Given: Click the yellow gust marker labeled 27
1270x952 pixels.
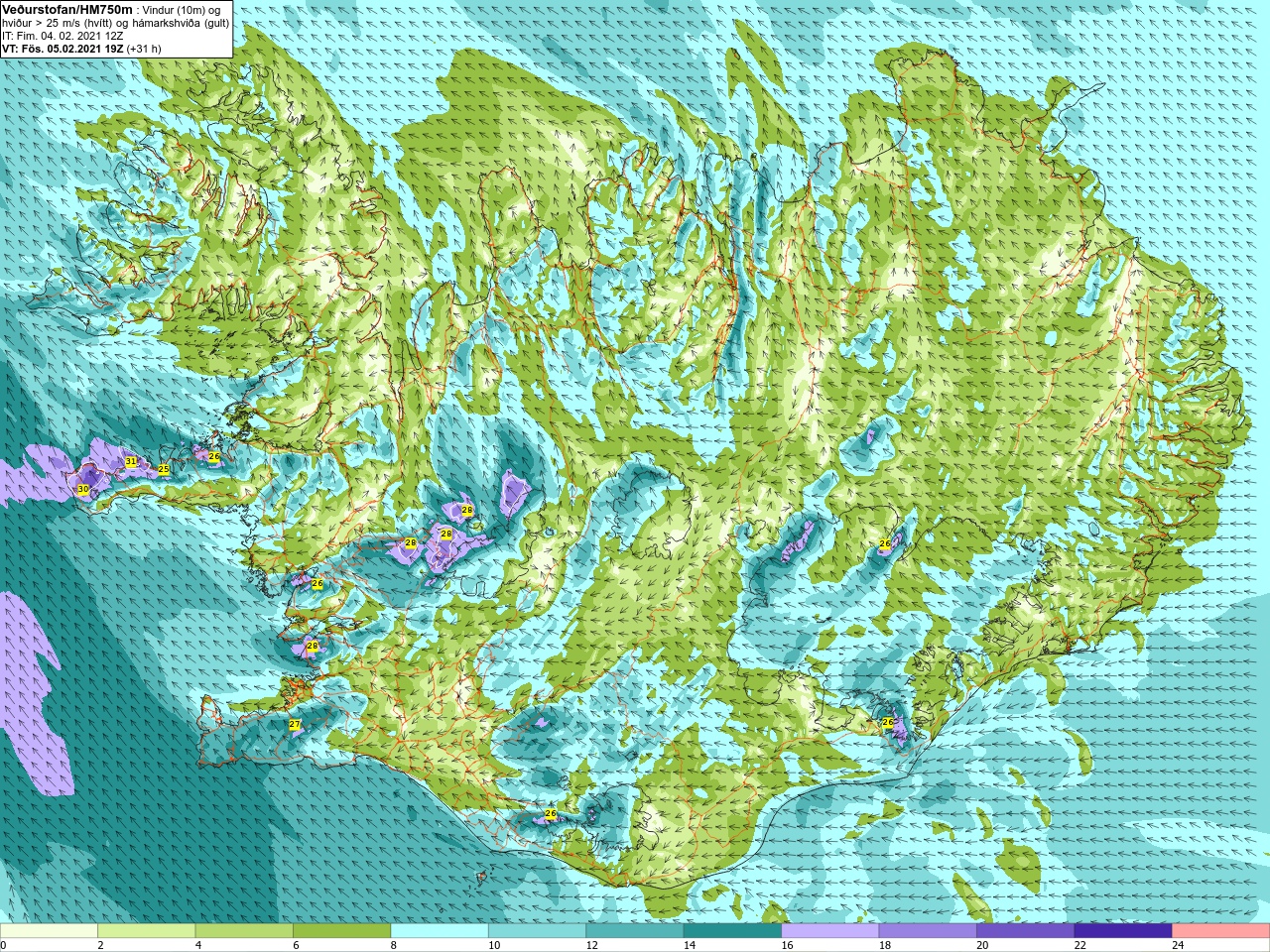Looking at the screenshot, I should 295,725.
